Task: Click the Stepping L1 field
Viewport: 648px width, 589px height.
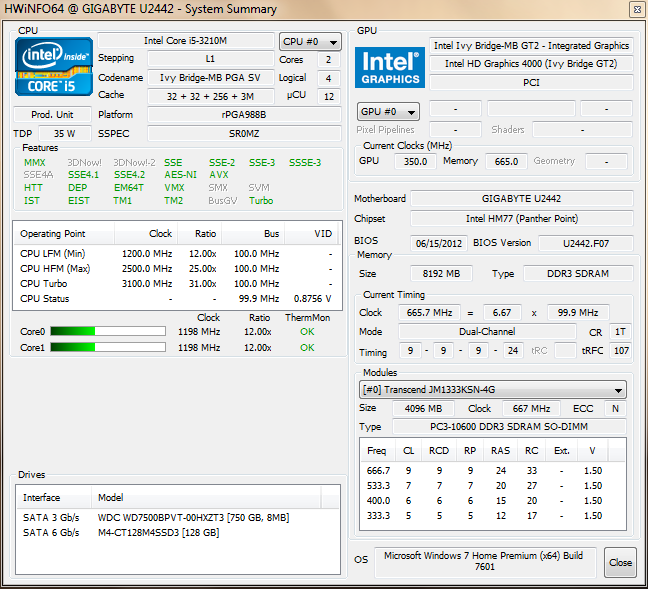Action: click(x=210, y=59)
